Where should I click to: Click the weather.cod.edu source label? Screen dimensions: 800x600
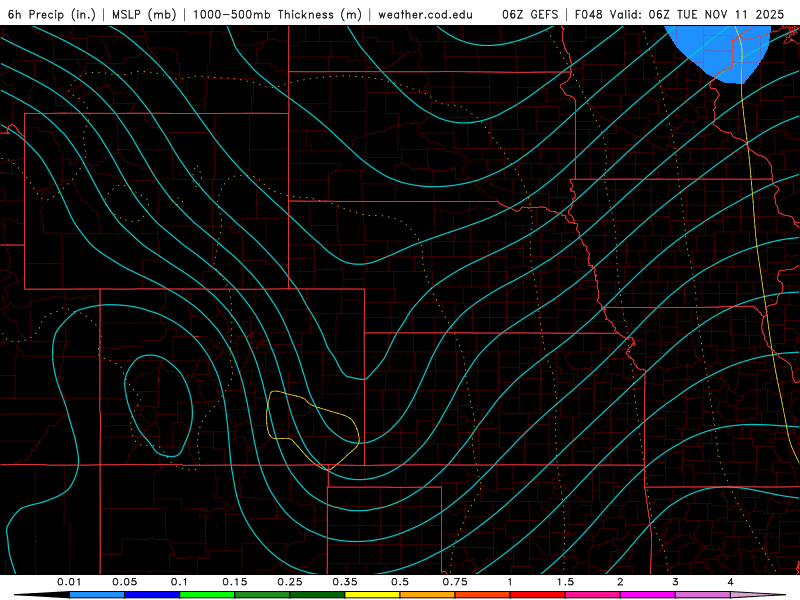coord(425,14)
